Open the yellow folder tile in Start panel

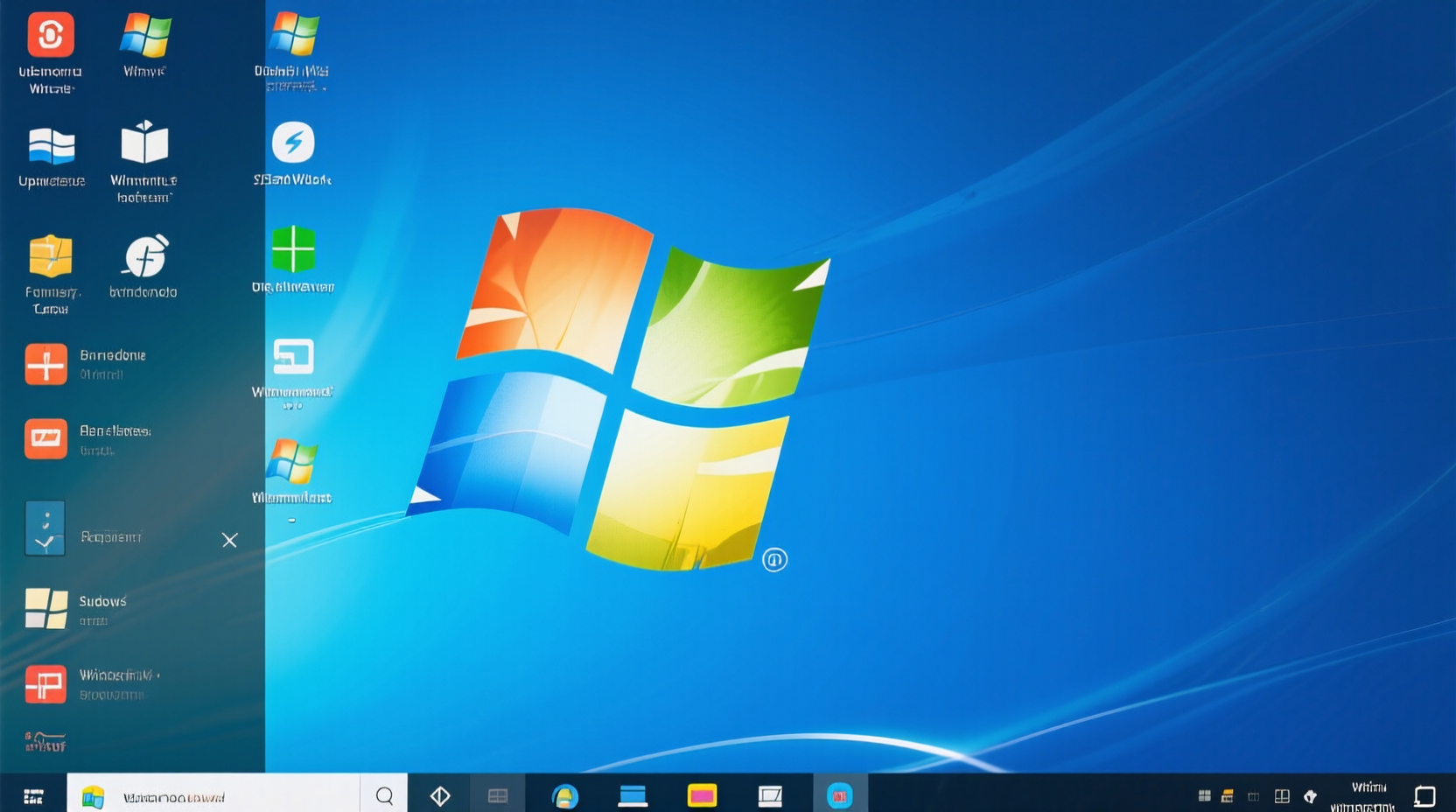51,256
